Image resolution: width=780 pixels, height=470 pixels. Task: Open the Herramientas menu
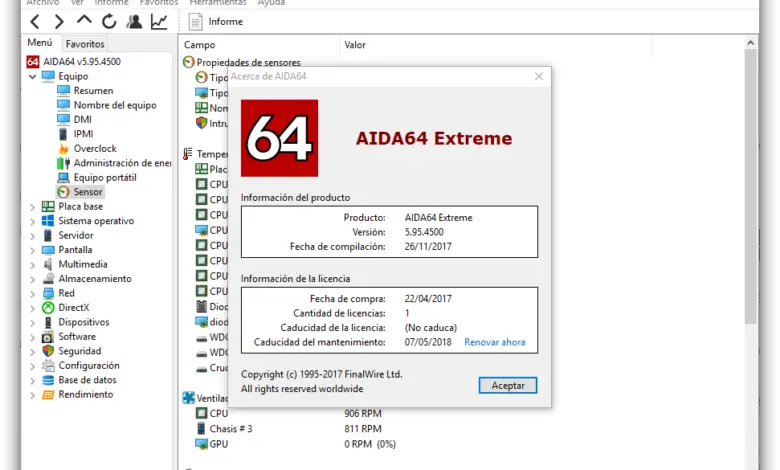pos(218,2)
